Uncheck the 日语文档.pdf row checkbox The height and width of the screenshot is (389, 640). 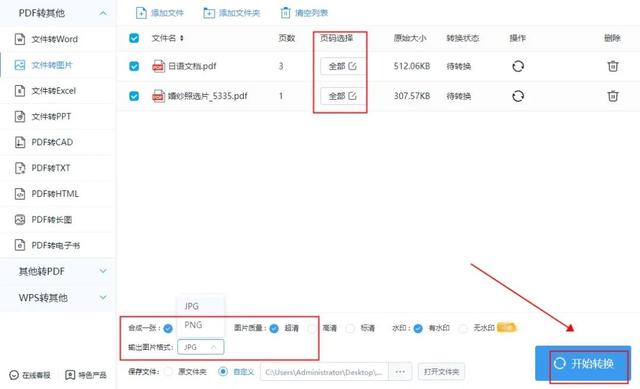click(134, 66)
